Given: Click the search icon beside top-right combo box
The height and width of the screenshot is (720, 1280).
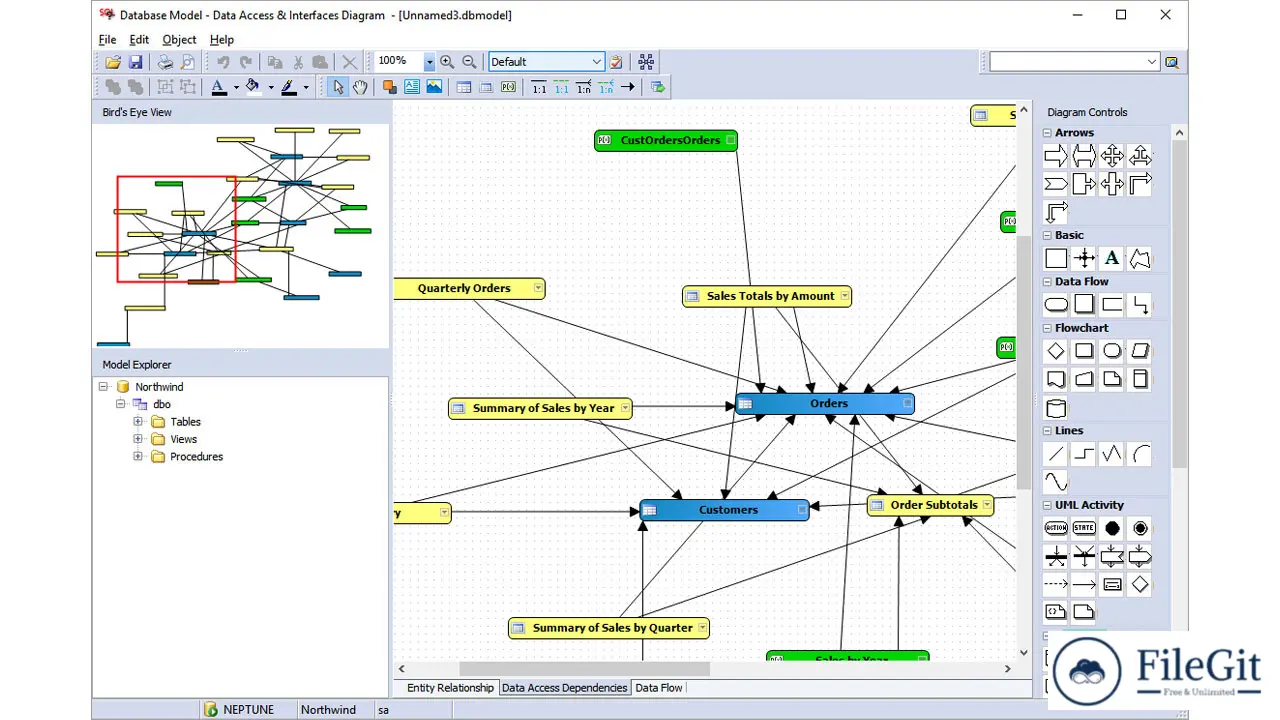Looking at the screenshot, I should (1172, 62).
